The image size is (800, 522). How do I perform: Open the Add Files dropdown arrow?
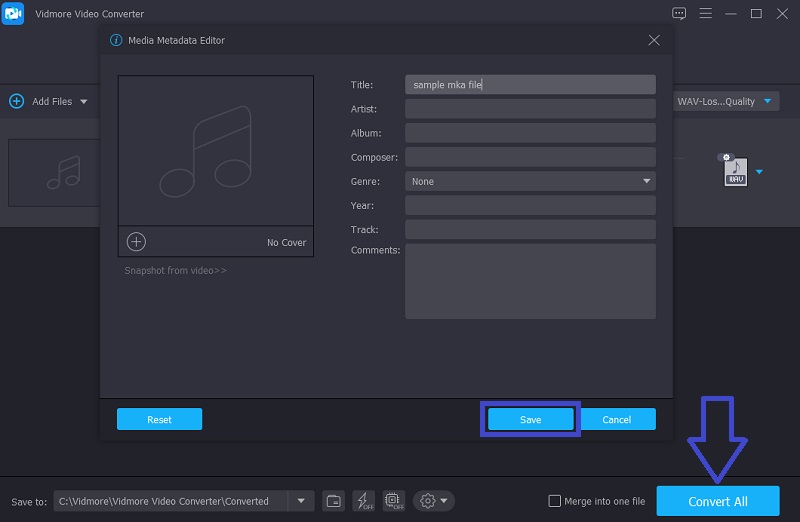[x=84, y=102]
